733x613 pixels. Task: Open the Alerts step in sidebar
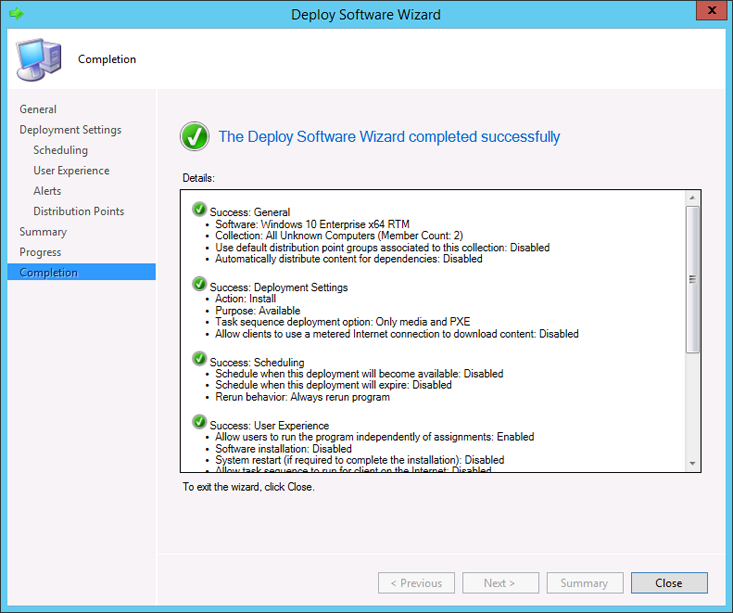pos(47,191)
